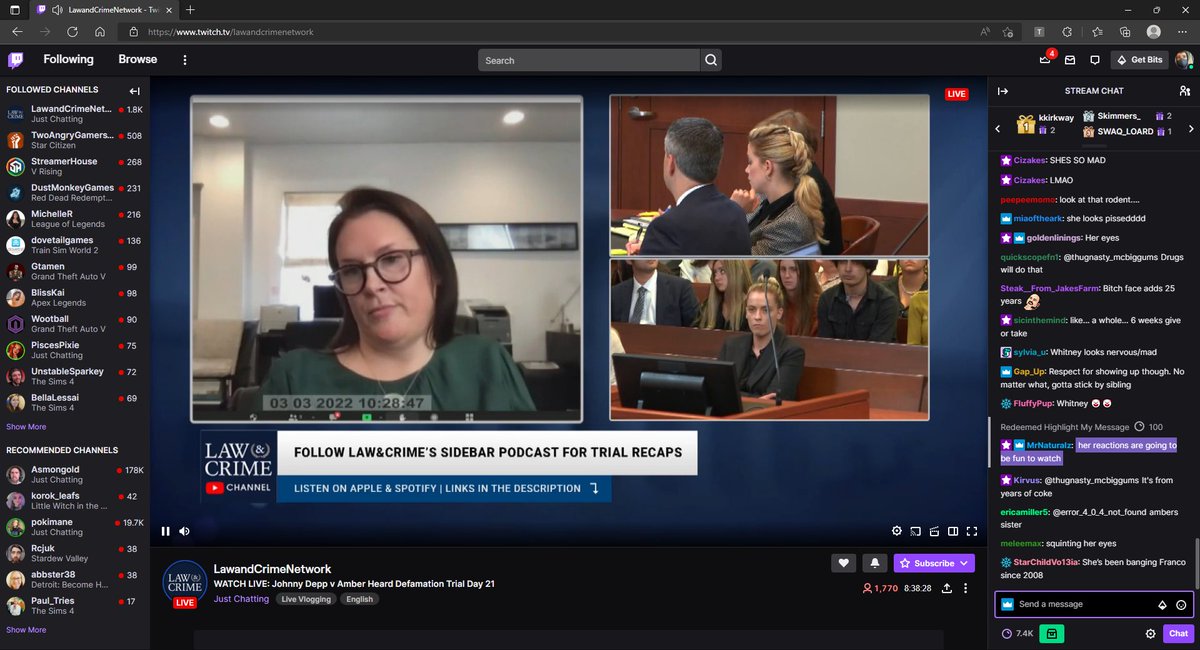
Task: Open the Subscribe dropdown button
Action: (x=934, y=563)
